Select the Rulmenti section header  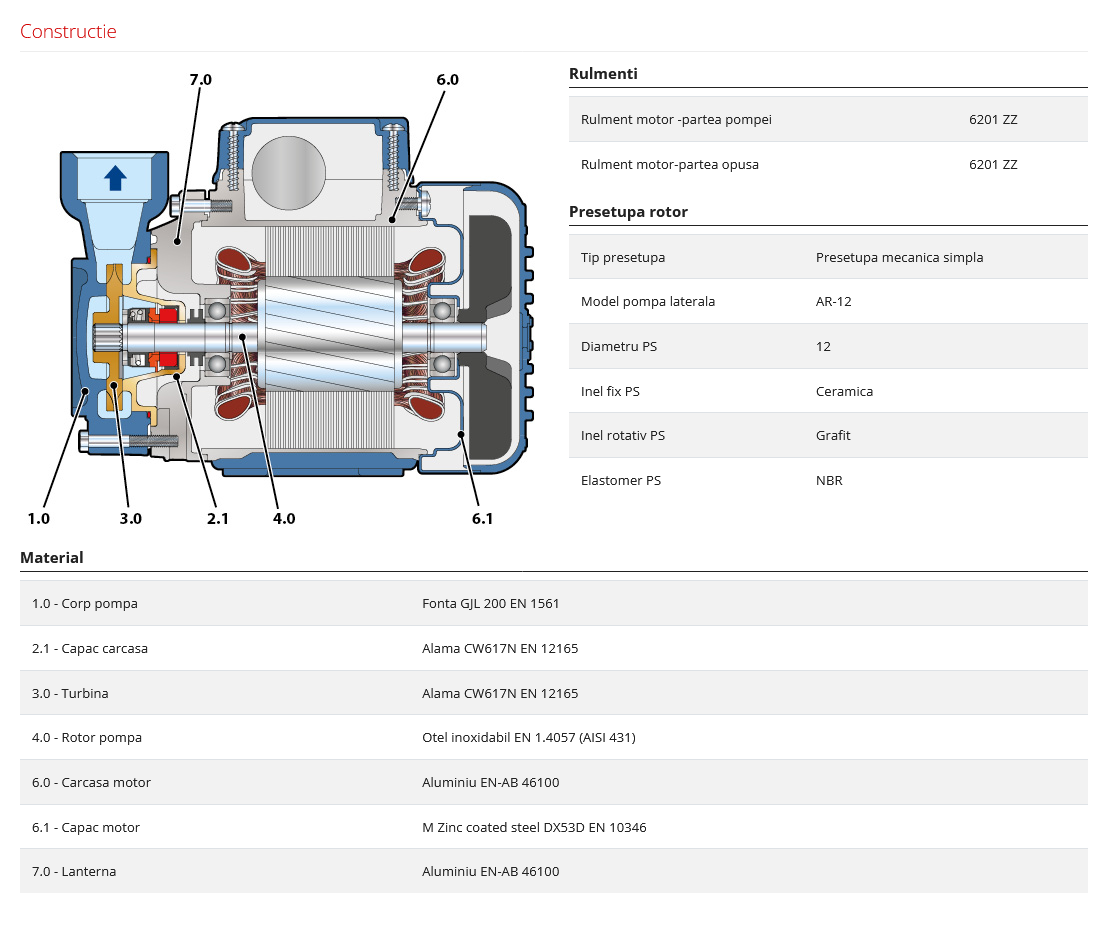603,73
